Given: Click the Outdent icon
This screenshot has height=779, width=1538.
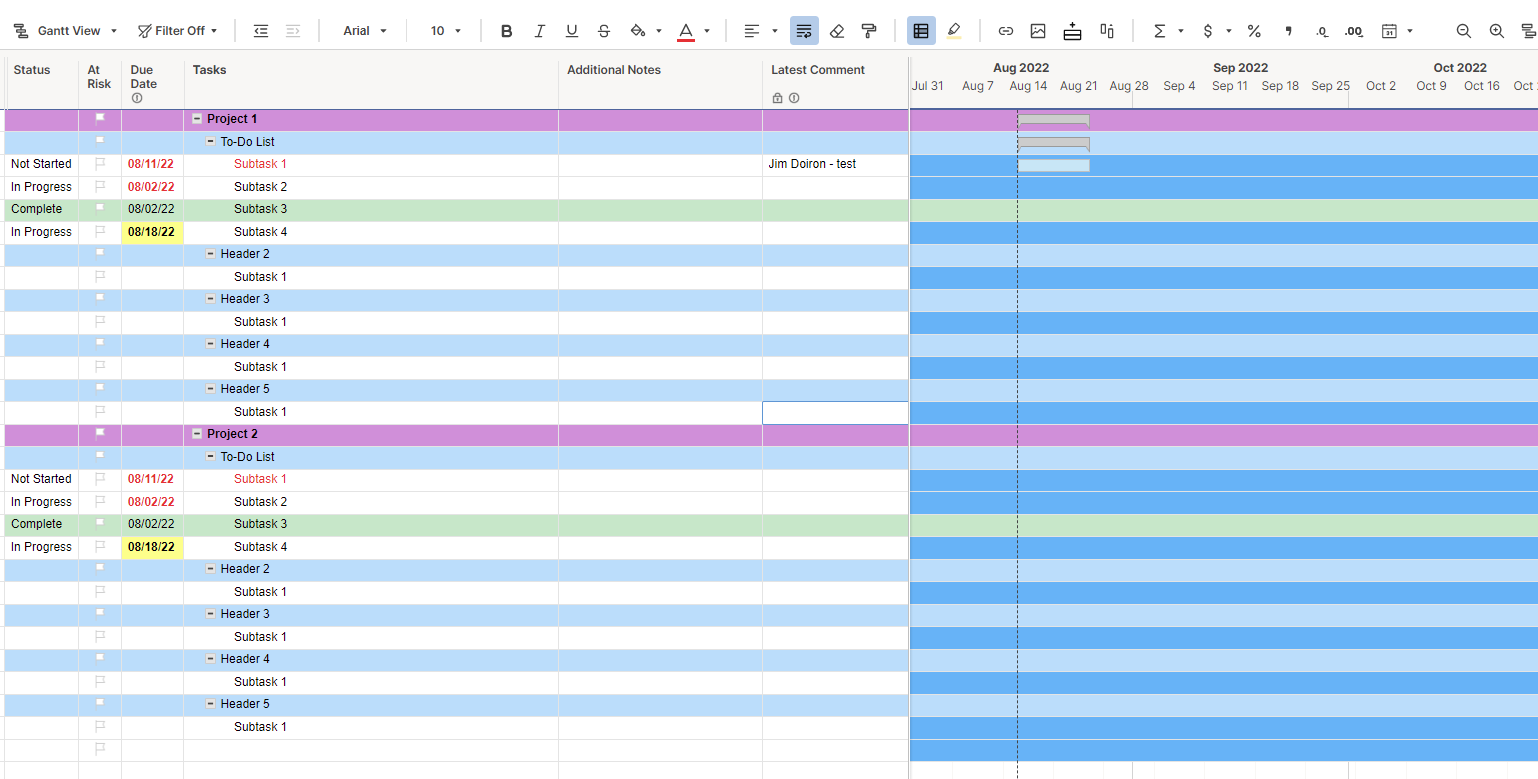Looking at the screenshot, I should click(261, 31).
